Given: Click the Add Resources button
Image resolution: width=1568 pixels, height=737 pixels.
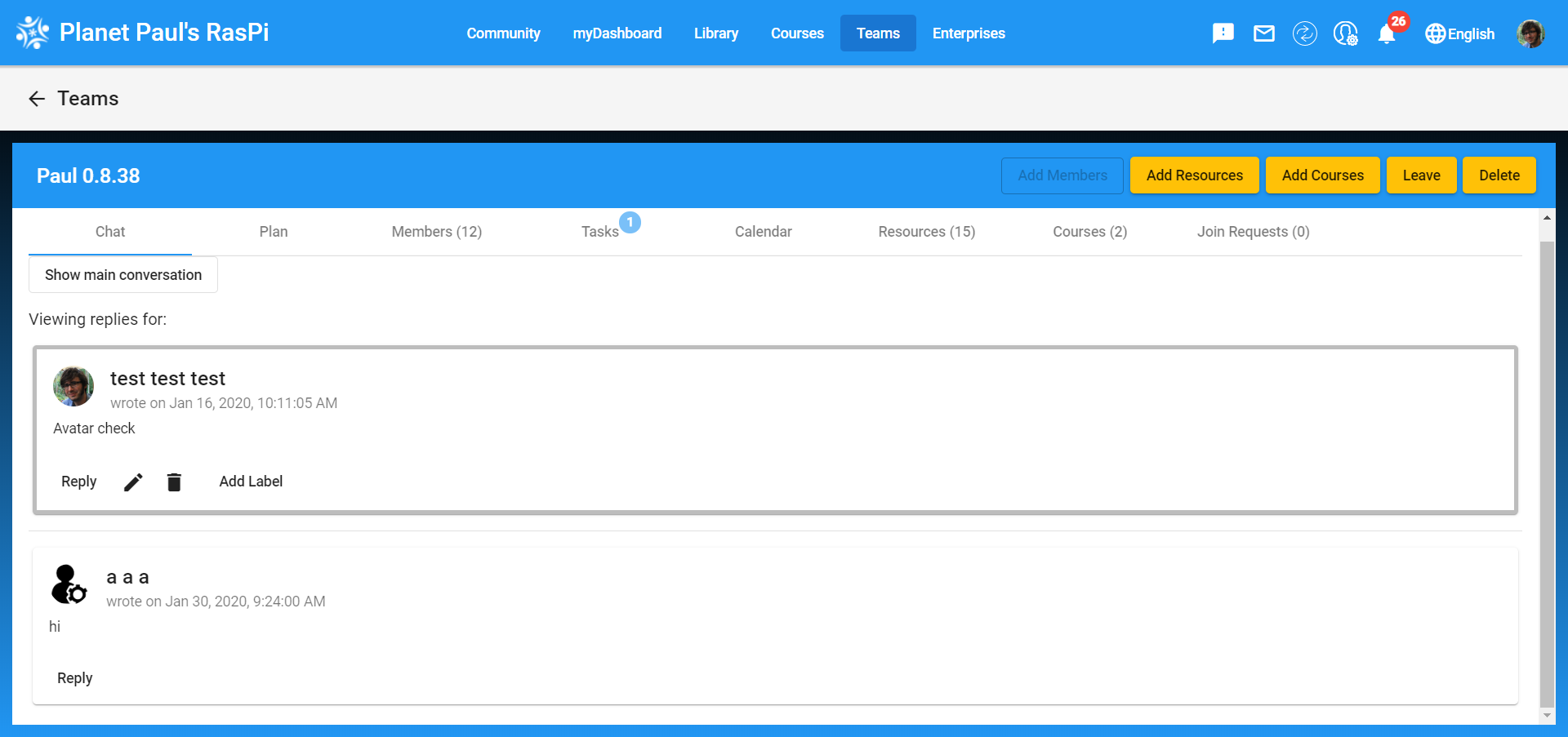Looking at the screenshot, I should tap(1194, 175).
